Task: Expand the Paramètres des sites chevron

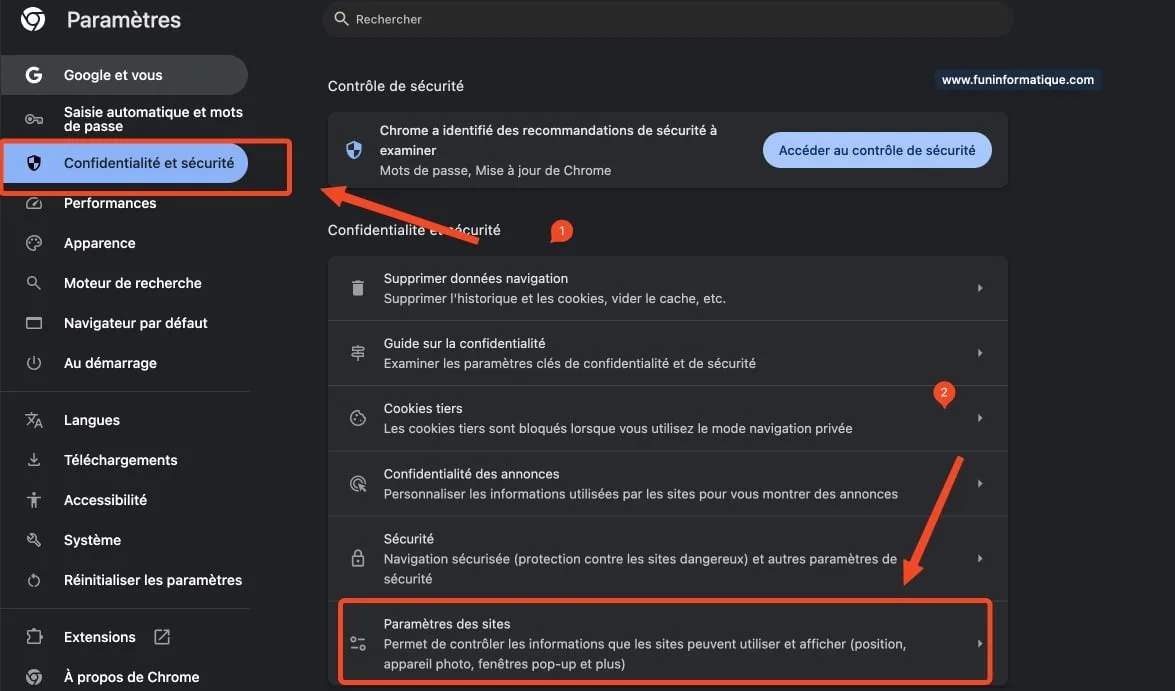Action: click(x=980, y=642)
